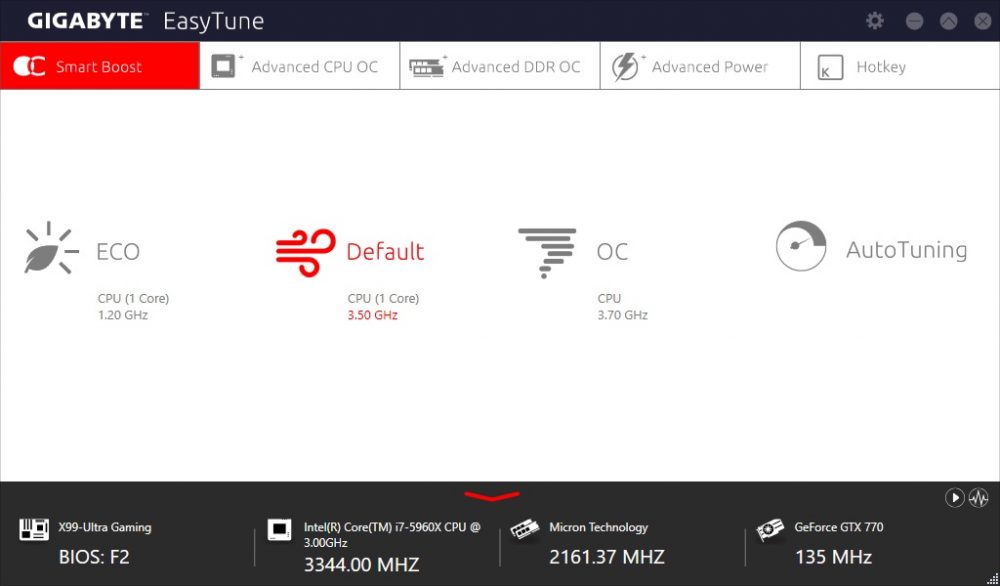Click the memory module icon beside Micron Technology

(525, 531)
